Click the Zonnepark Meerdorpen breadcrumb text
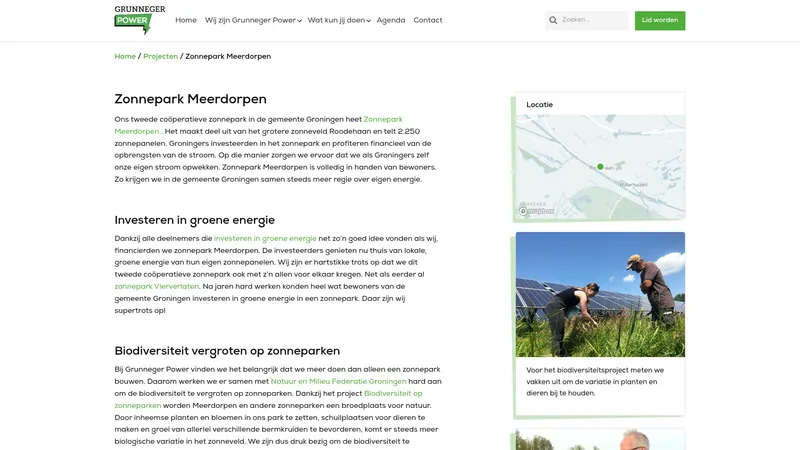 pyautogui.click(x=228, y=57)
